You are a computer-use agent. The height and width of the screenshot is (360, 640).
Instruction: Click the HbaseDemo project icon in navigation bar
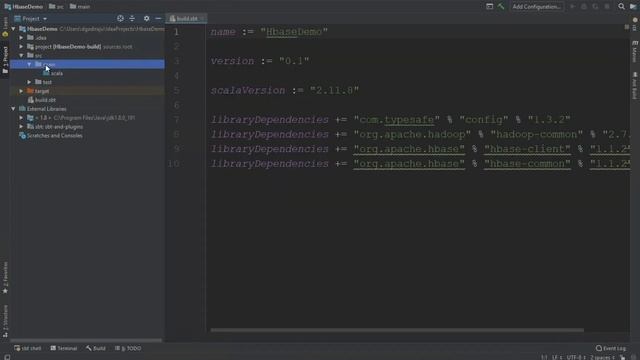(x=7, y=7)
